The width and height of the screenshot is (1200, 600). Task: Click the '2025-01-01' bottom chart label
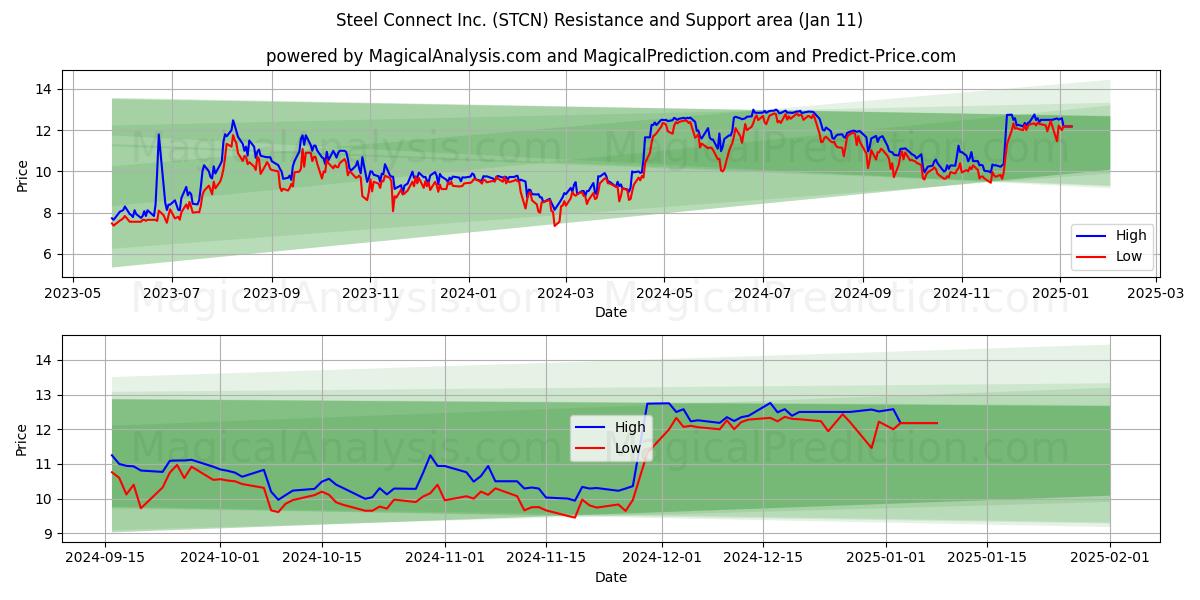pyautogui.click(x=886, y=559)
